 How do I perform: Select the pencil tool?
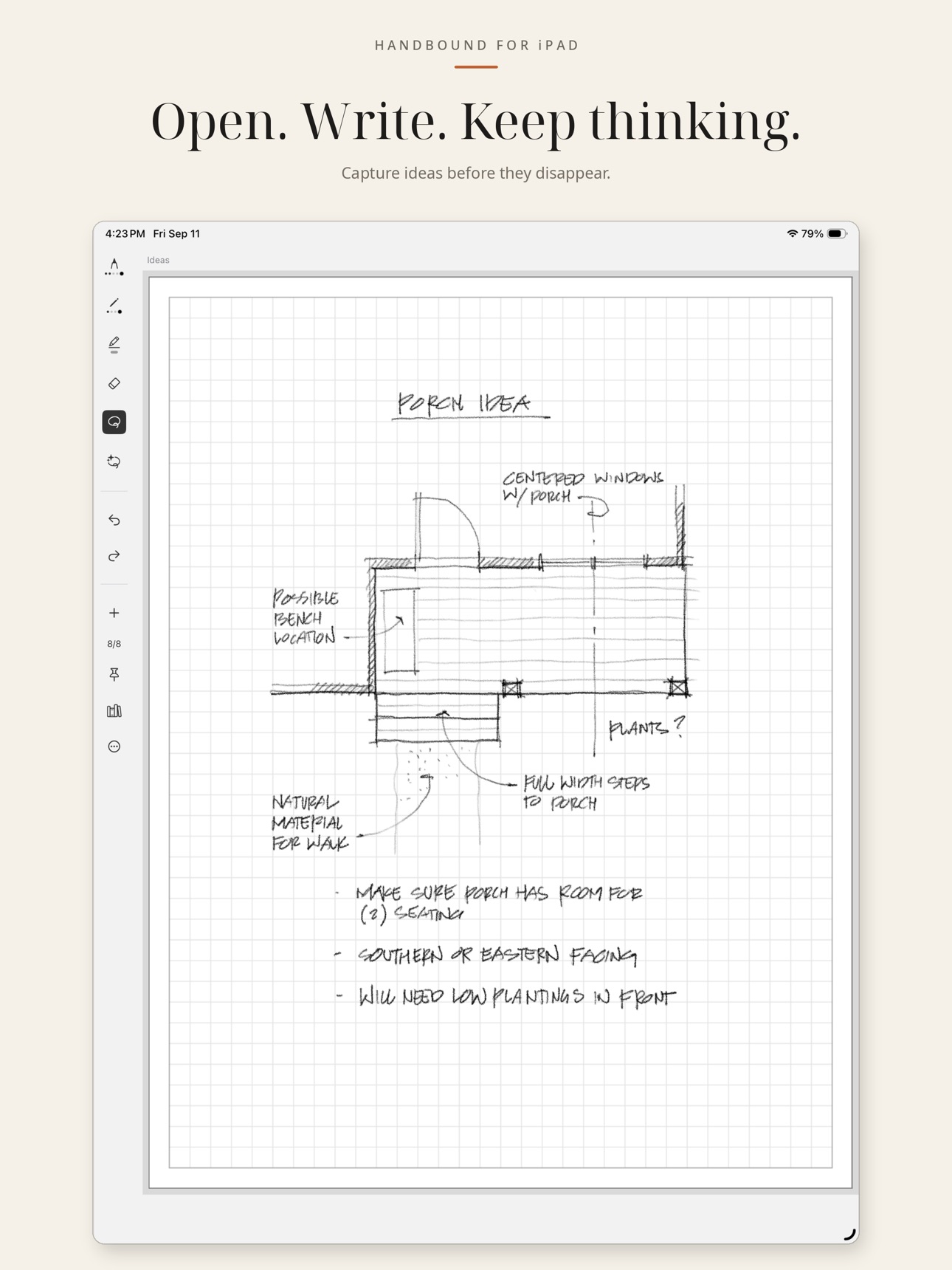[114, 306]
